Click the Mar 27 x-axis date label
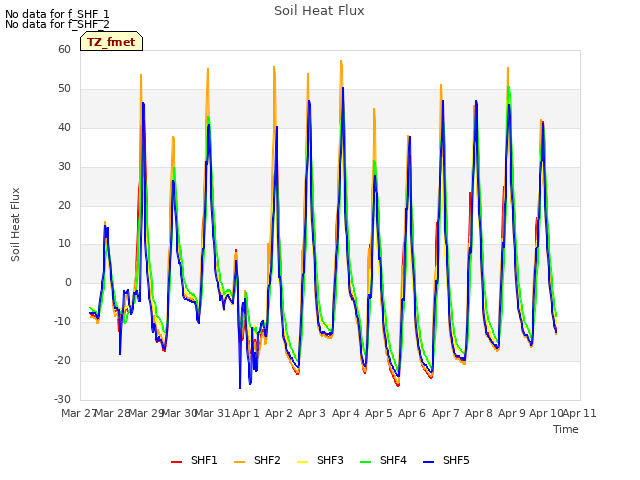Viewport: 640px width, 480px height. click(78, 413)
